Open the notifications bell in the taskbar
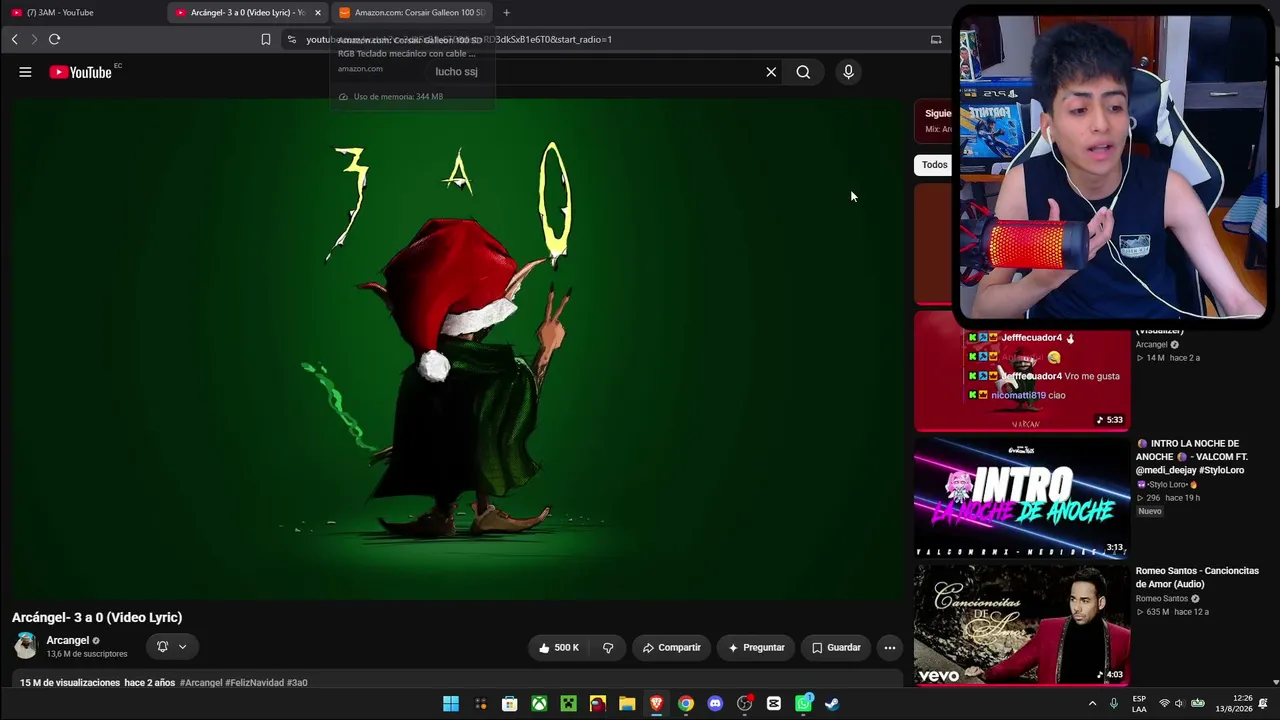 click(x=1263, y=704)
